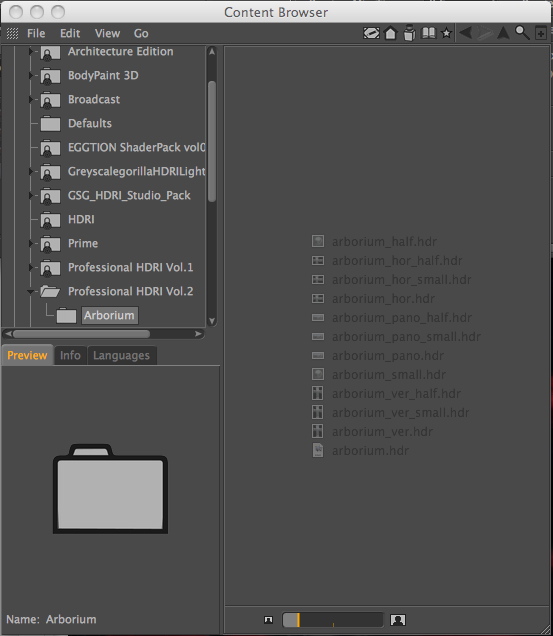Select the arborium_hor_half.hdr file icon
Viewport: 553px width, 636px height.
pyautogui.click(x=318, y=260)
